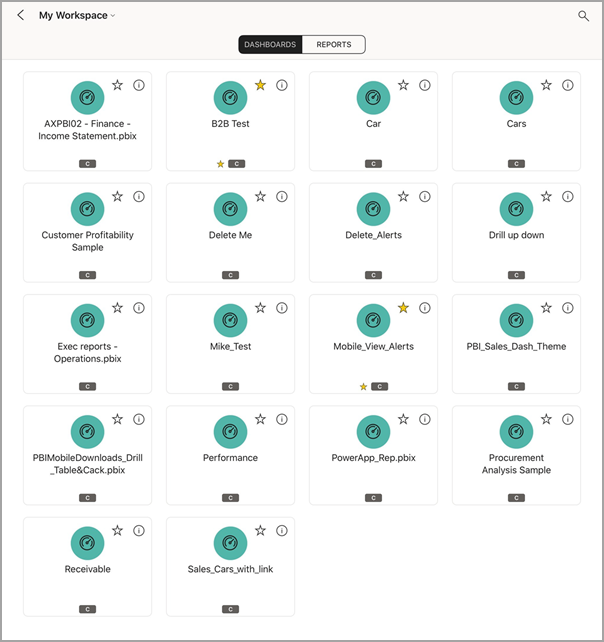Image resolution: width=604 pixels, height=642 pixels.
Task: View info for Receivable dashboard
Action: pos(139,530)
